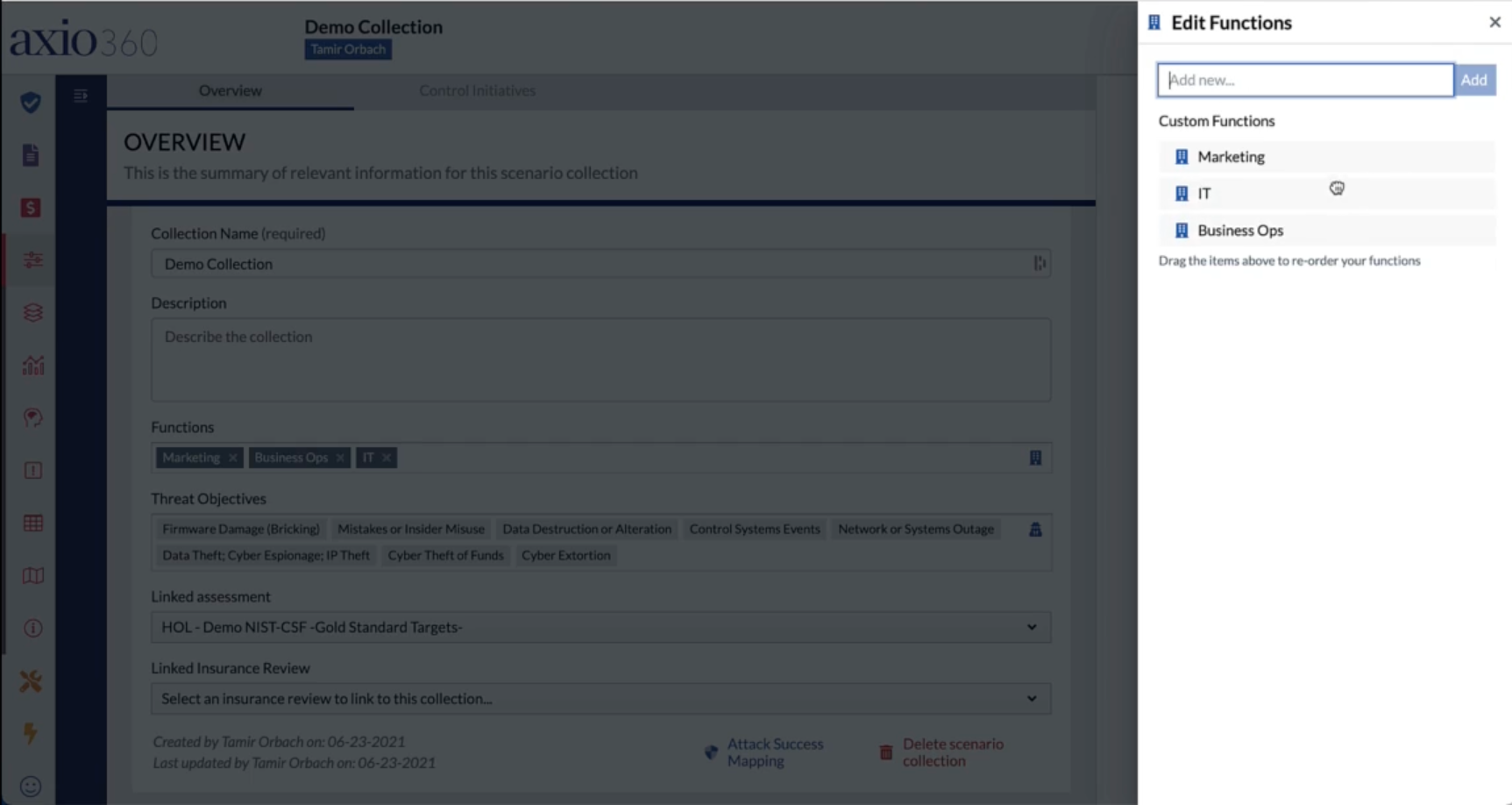This screenshot has height=805, width=1512.
Task: Close the Edit Functions panel
Action: 1494,23
